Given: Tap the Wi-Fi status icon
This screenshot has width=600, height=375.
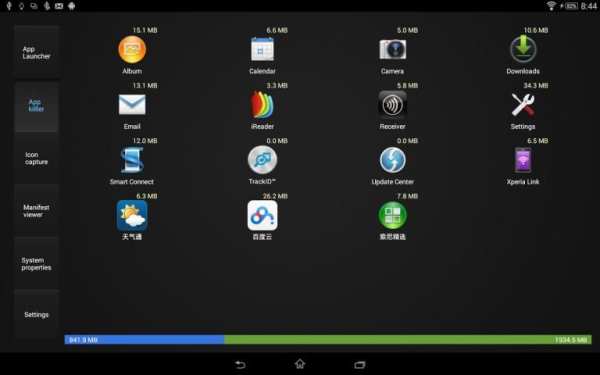Looking at the screenshot, I should click(551, 6).
